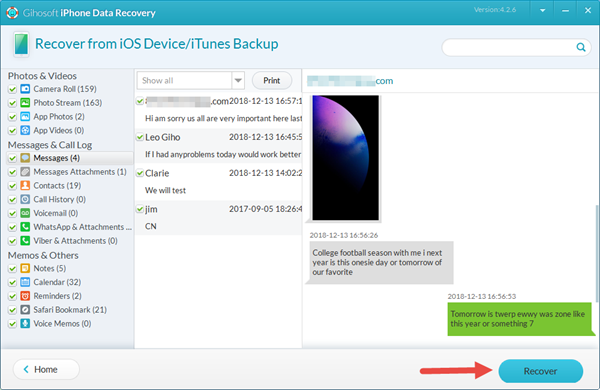Click the 'College football season' gray message bubble
This screenshot has height=390, width=600.
(x=381, y=263)
